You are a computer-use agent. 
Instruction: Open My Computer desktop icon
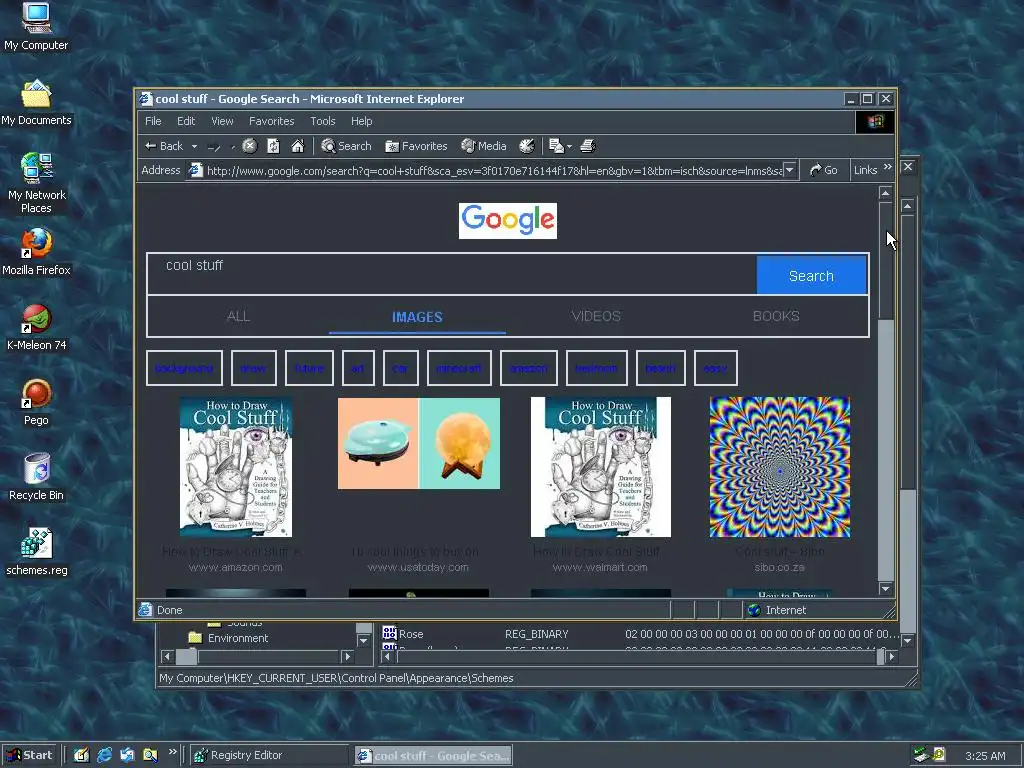click(36, 27)
